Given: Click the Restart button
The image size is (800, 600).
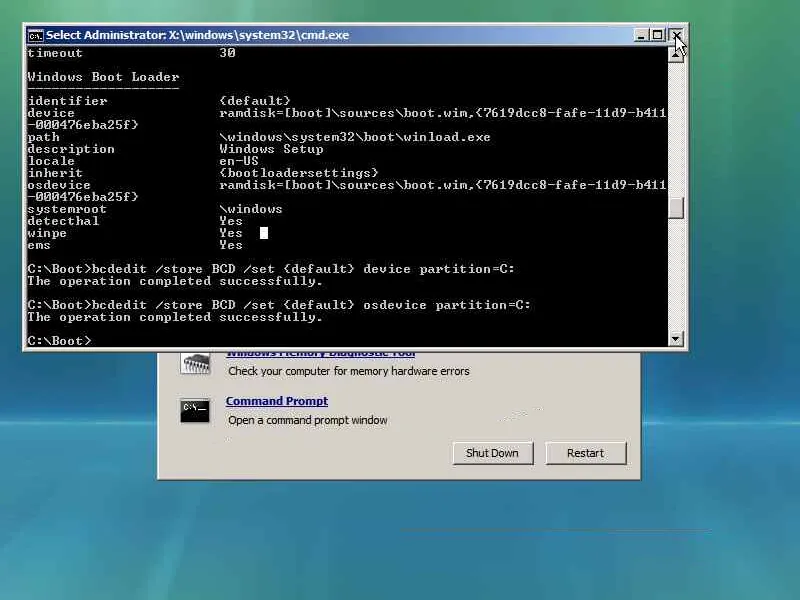Looking at the screenshot, I should [585, 453].
